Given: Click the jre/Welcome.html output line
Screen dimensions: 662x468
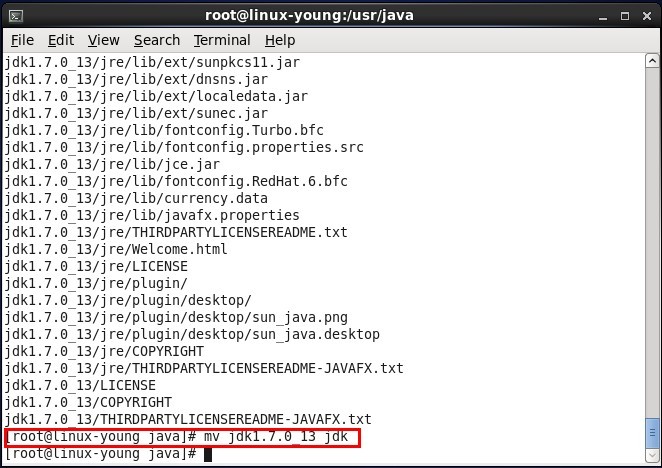Looking at the screenshot, I should pos(116,249).
